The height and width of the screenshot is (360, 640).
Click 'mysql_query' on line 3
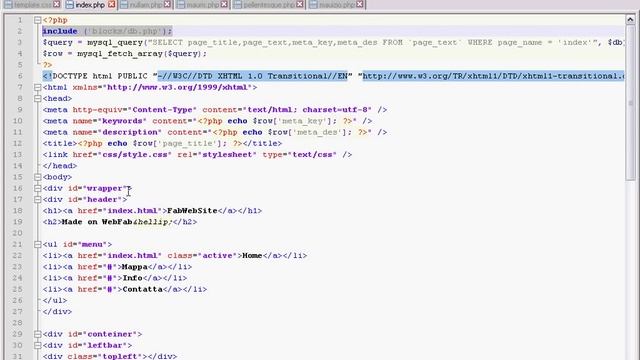(115, 42)
